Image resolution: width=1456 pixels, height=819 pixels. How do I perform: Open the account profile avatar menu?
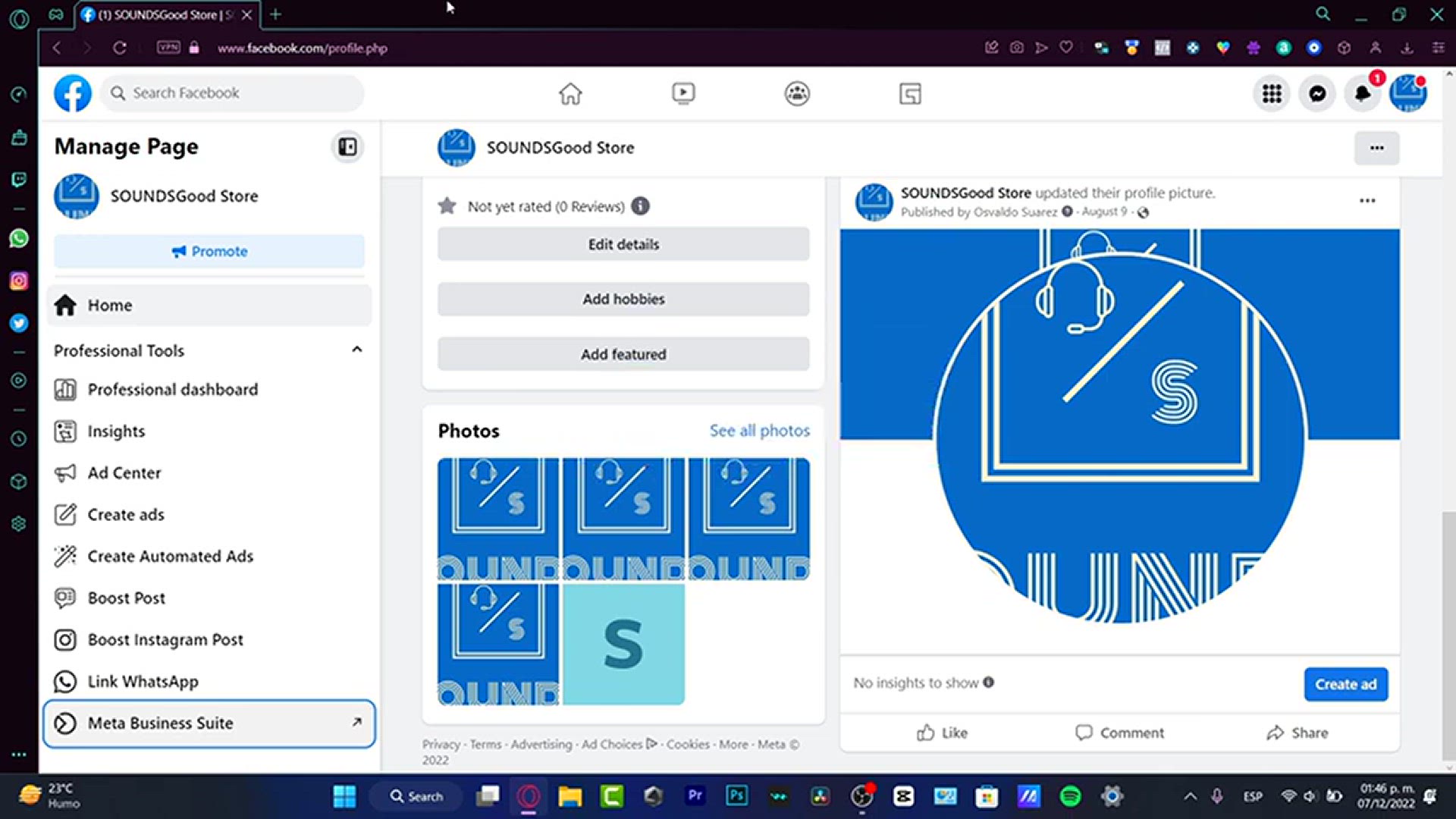tap(1408, 93)
